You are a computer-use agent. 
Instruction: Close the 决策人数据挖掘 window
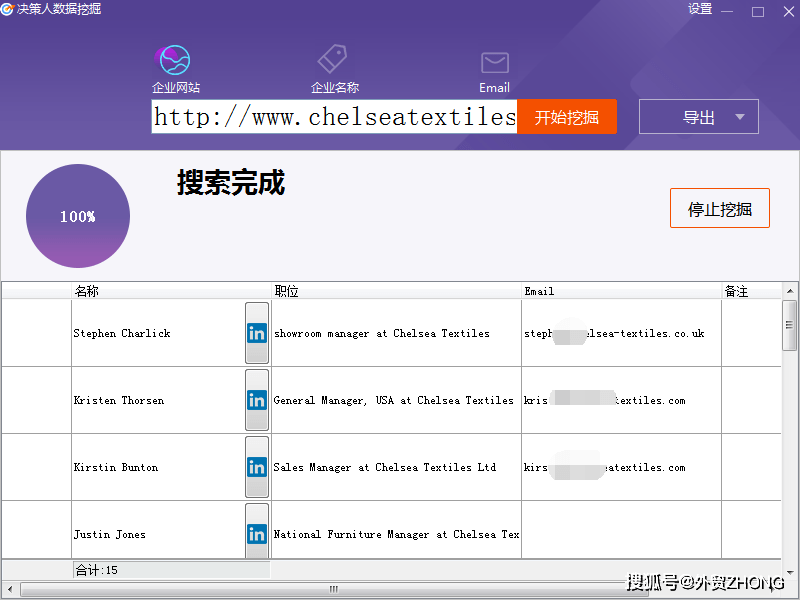coord(789,11)
